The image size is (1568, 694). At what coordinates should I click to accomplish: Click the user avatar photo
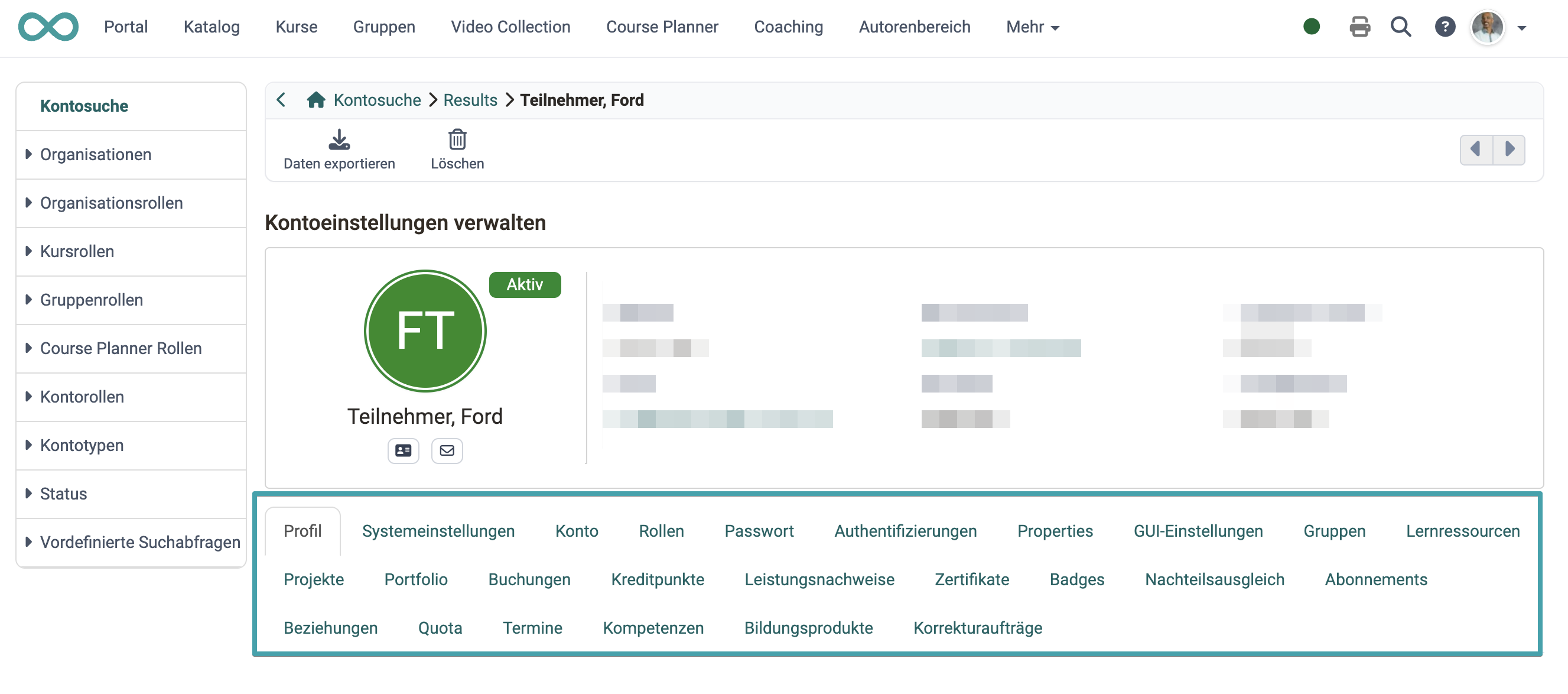tap(1487, 27)
